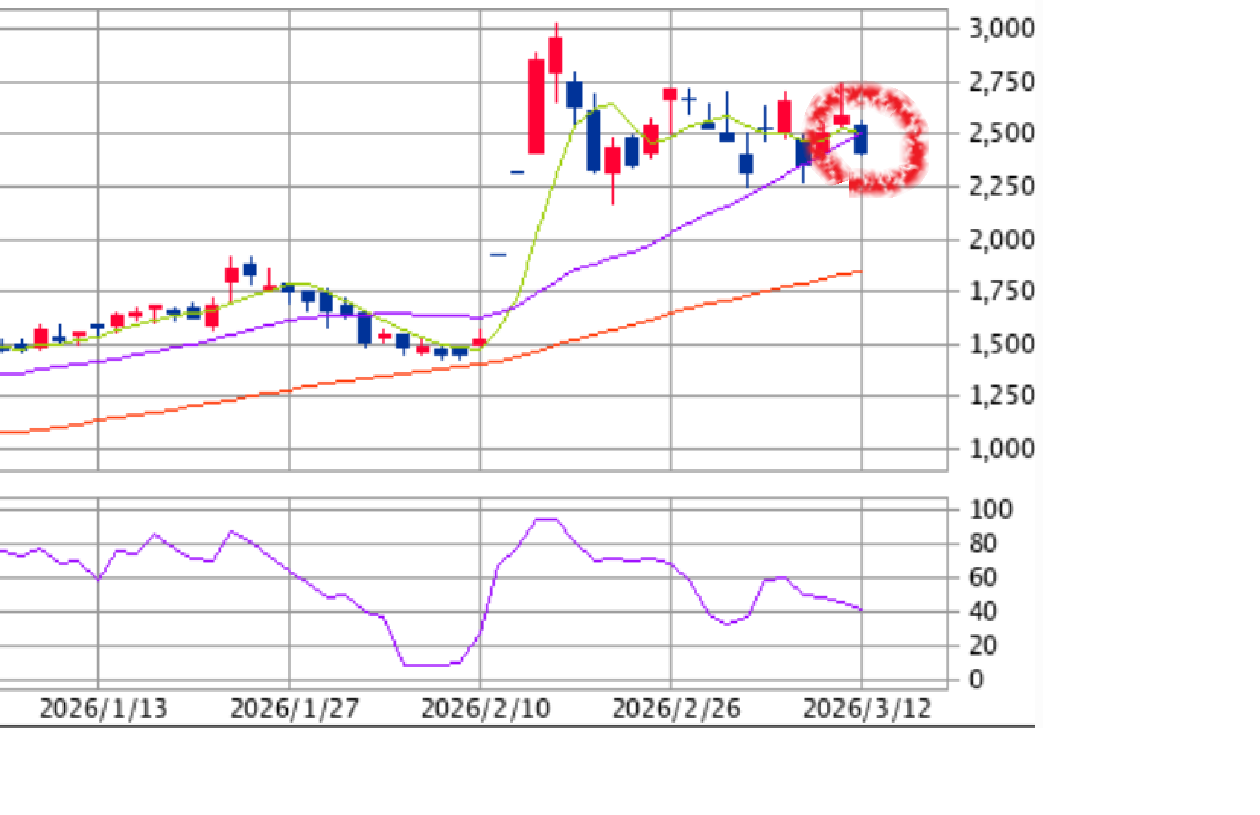Click the 2026/2/26 date label
The width and height of the screenshot is (1260, 815).
676,709
